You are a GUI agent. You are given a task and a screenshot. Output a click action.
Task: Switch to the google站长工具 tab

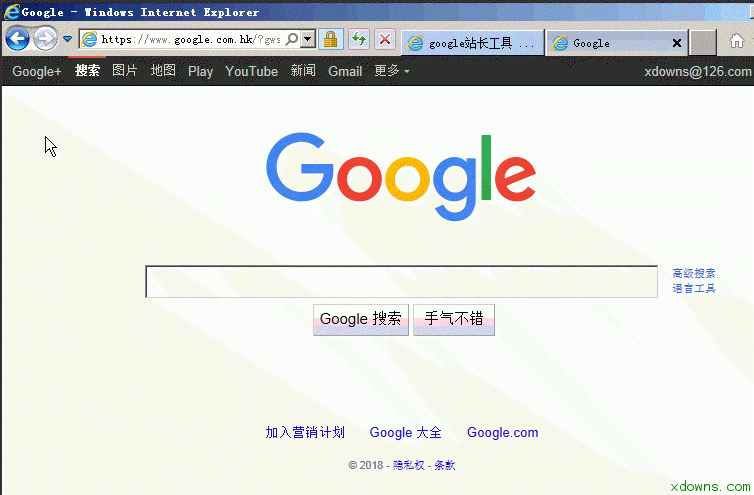point(472,43)
